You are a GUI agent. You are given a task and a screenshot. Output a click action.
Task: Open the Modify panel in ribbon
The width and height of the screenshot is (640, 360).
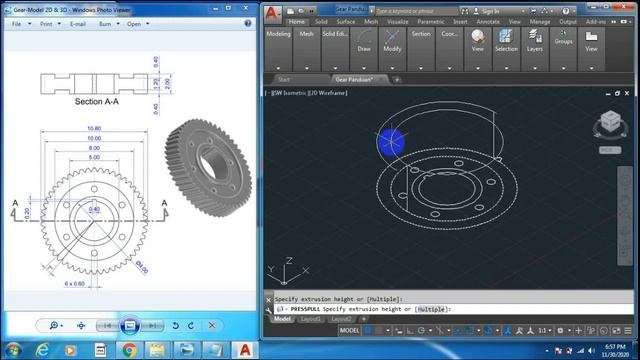[x=392, y=41]
